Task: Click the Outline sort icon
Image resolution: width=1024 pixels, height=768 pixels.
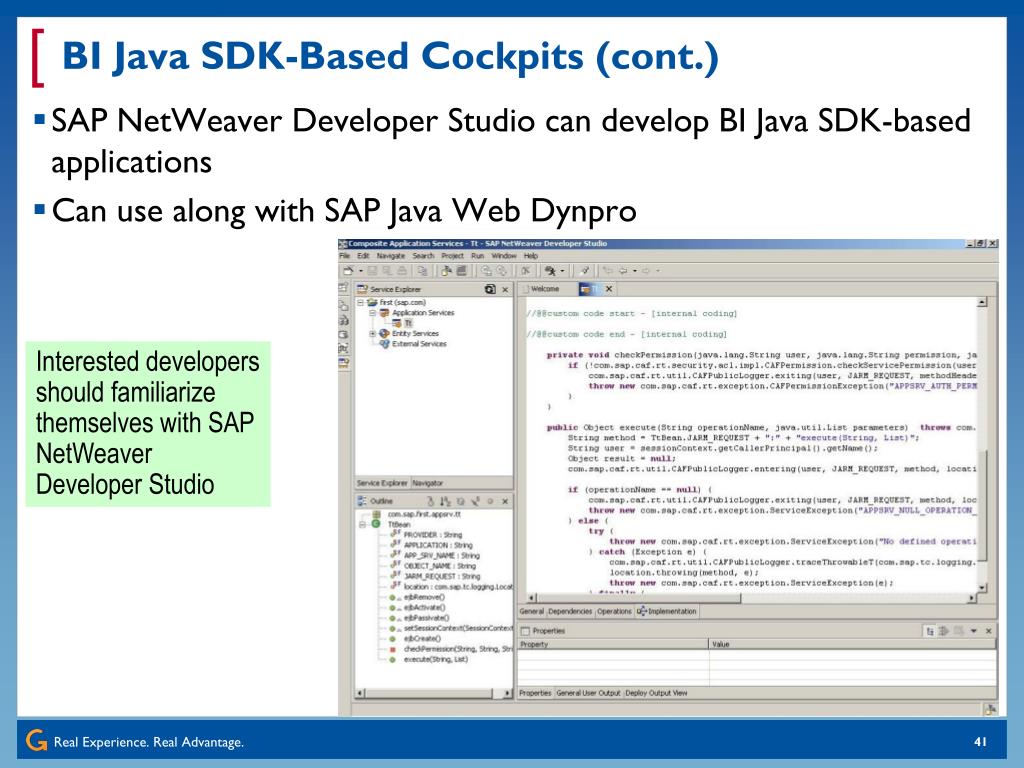Action: (x=445, y=502)
